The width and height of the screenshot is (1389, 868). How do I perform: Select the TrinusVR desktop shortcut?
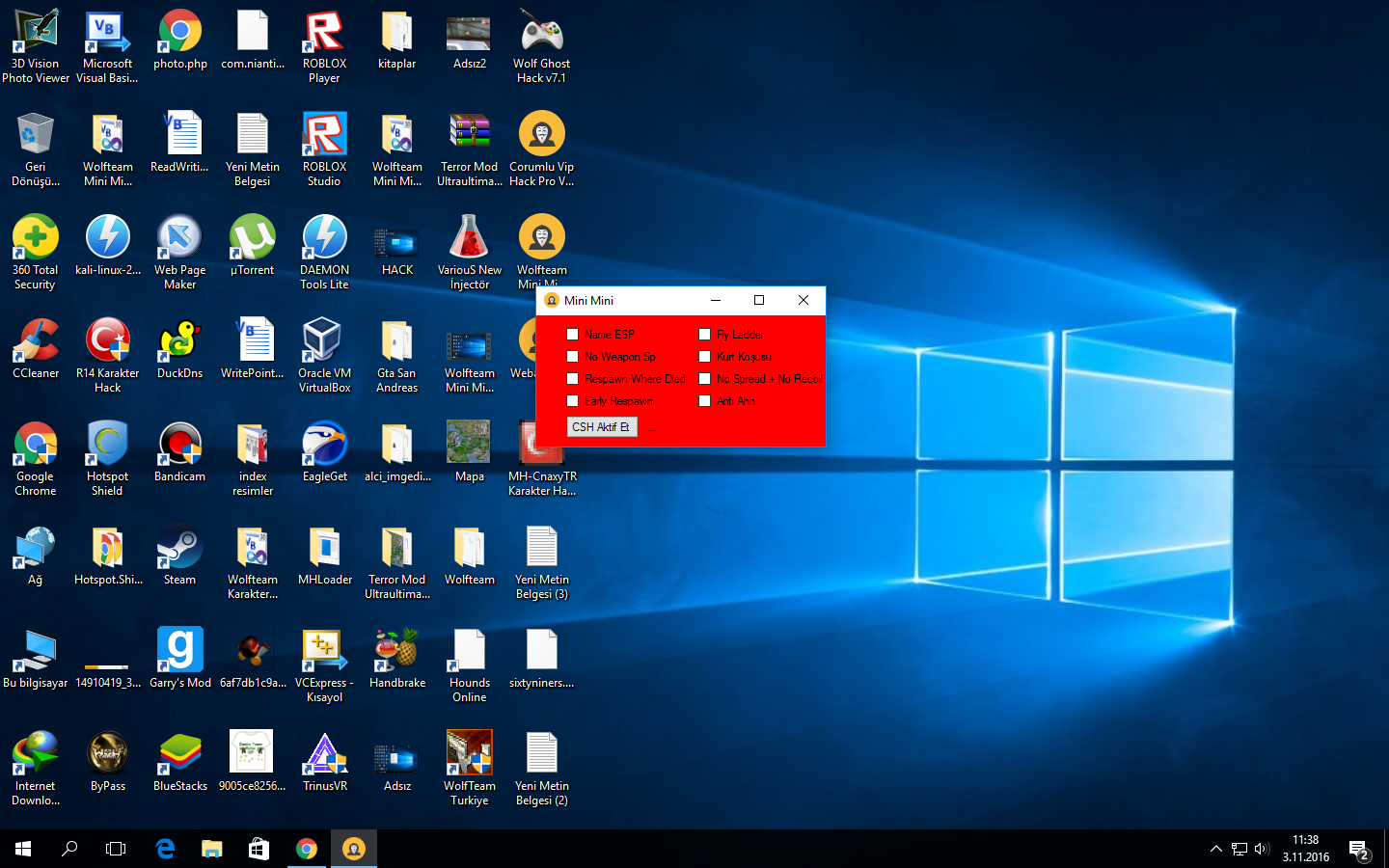(325, 762)
